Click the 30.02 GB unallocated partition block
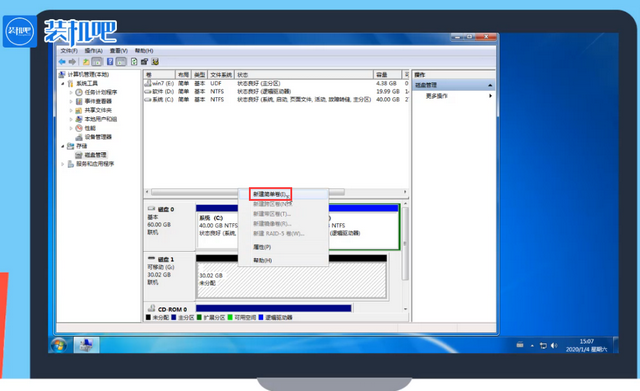 (x=291, y=280)
